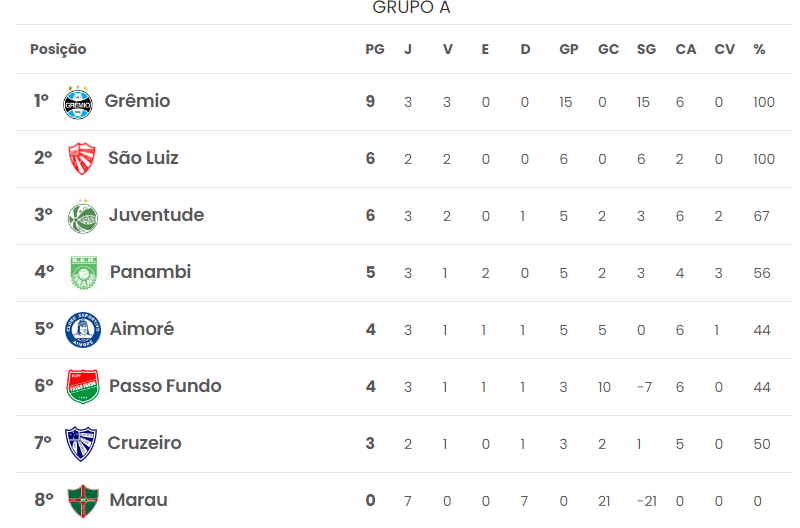Select the GP column header
The image size is (800, 528).
[568, 49]
